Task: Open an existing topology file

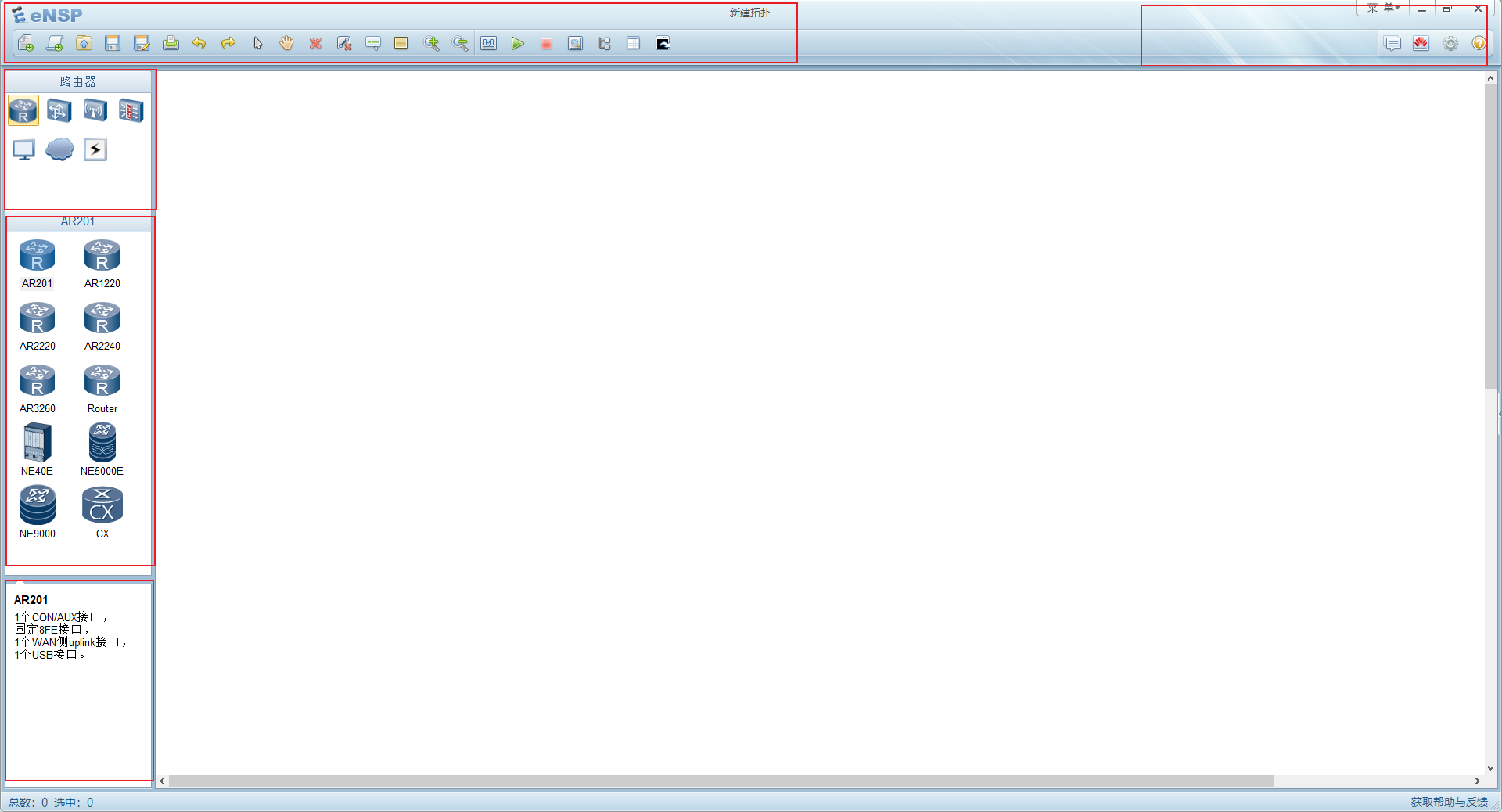Action: click(84, 44)
